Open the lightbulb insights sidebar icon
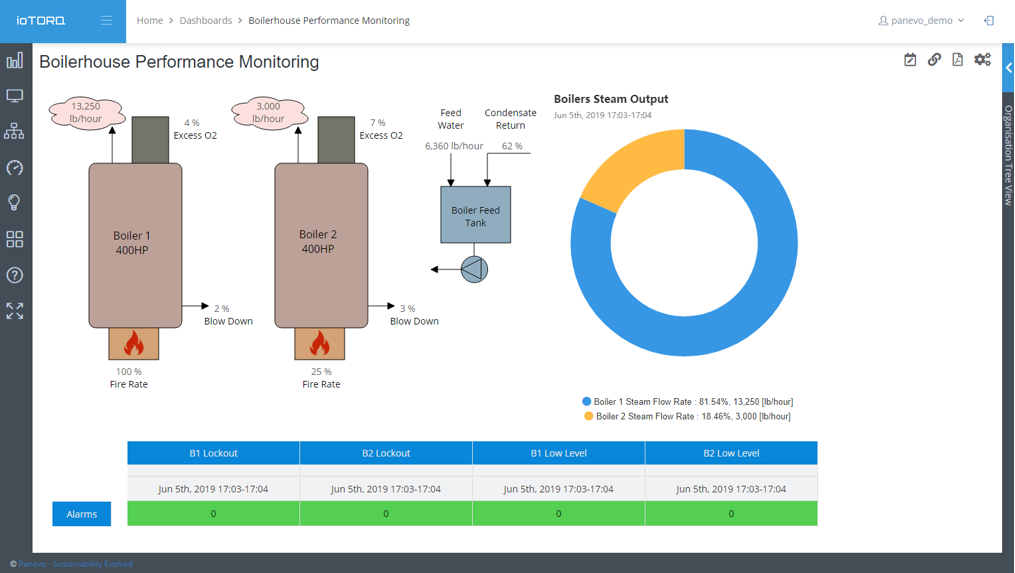1015x573 pixels. click(x=14, y=203)
